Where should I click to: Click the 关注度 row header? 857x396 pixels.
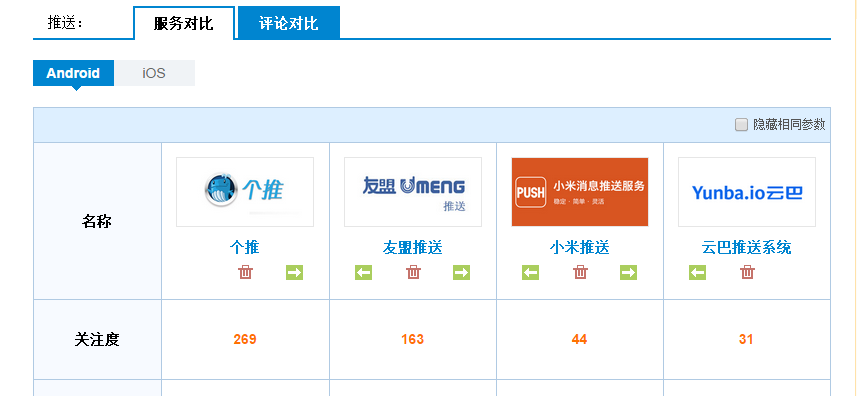click(97, 340)
